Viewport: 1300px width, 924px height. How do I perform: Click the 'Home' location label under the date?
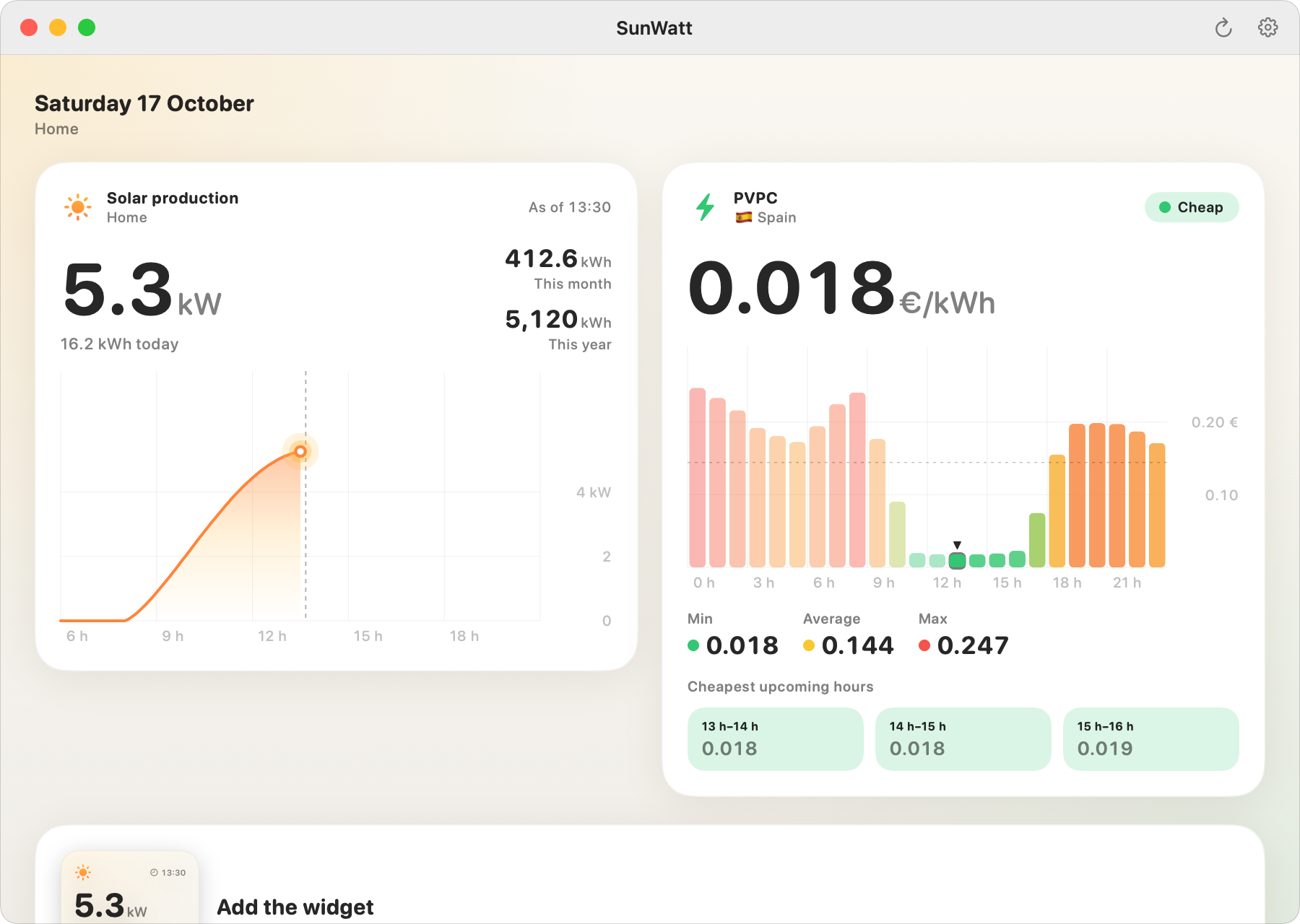pyautogui.click(x=56, y=129)
